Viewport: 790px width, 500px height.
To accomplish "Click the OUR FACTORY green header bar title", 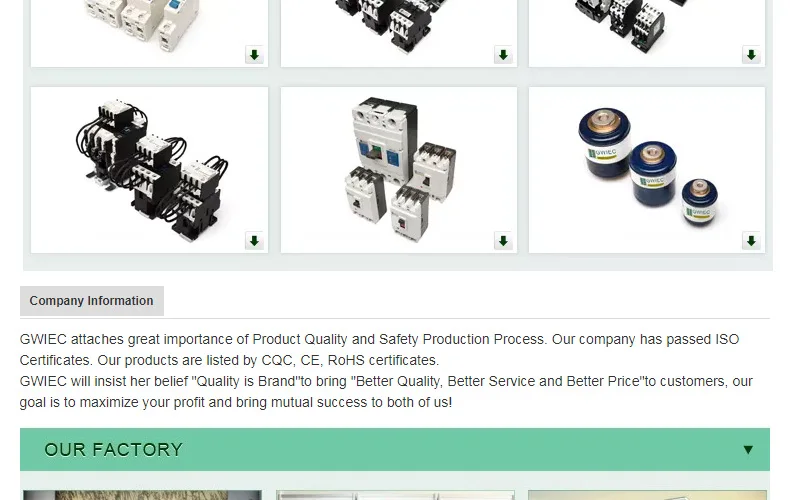I will click(113, 450).
